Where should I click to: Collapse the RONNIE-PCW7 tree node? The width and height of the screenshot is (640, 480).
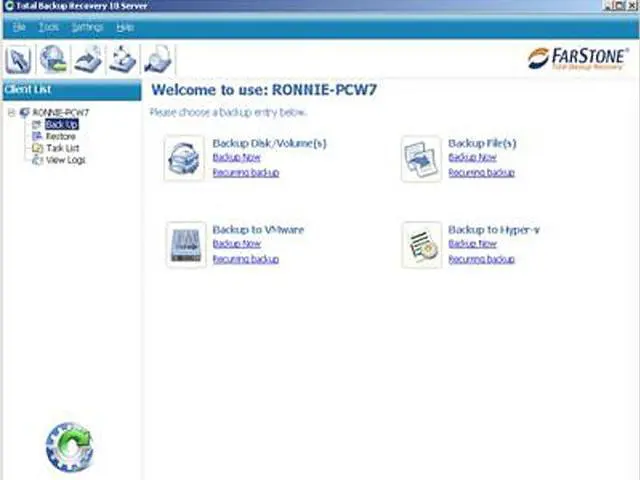pyautogui.click(x=10, y=113)
